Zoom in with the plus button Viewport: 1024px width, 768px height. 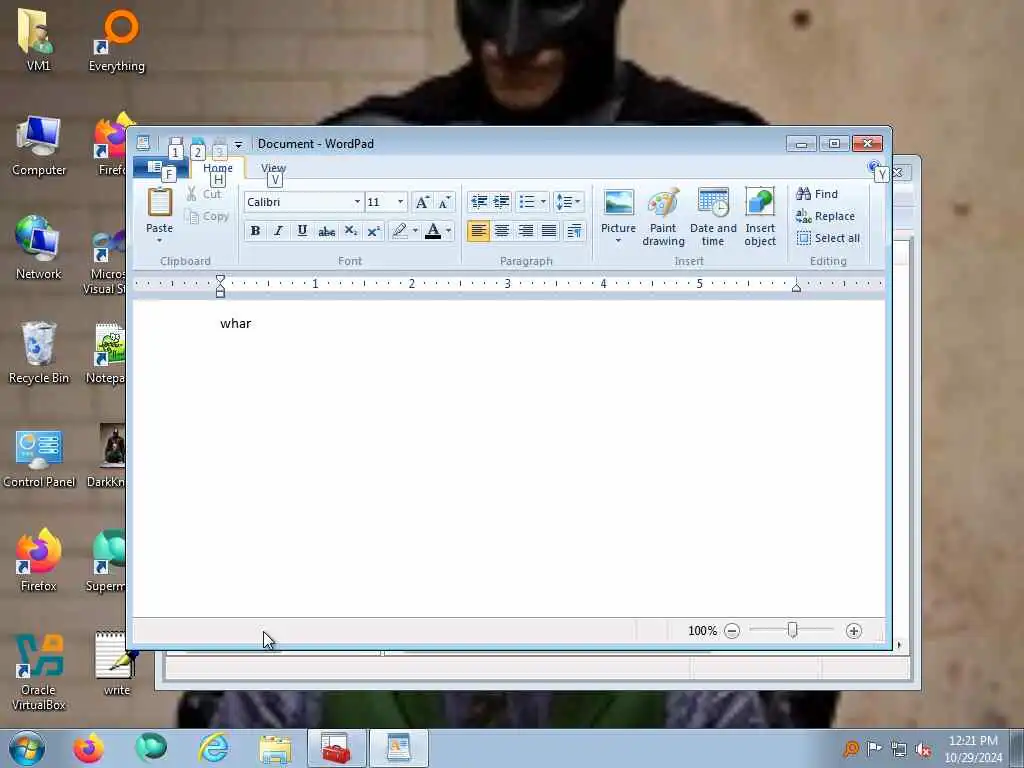[854, 631]
